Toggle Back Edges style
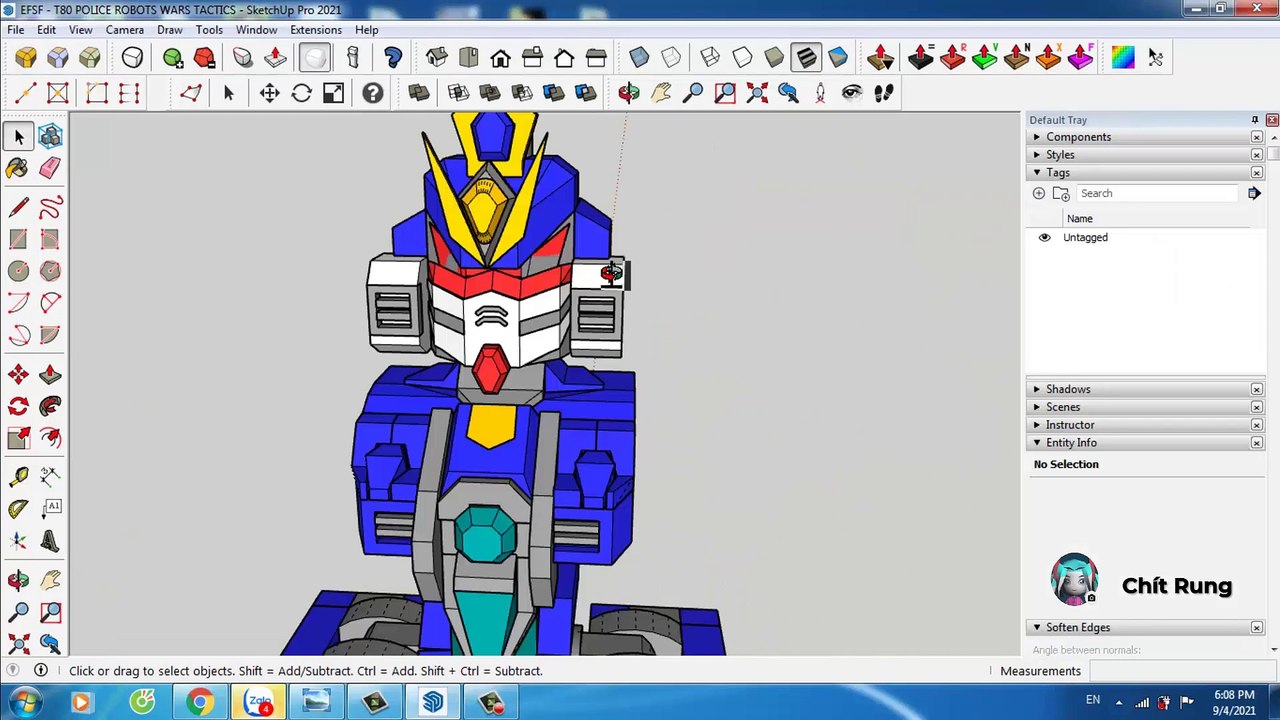Image resolution: width=1280 pixels, height=720 pixels. [x=671, y=57]
